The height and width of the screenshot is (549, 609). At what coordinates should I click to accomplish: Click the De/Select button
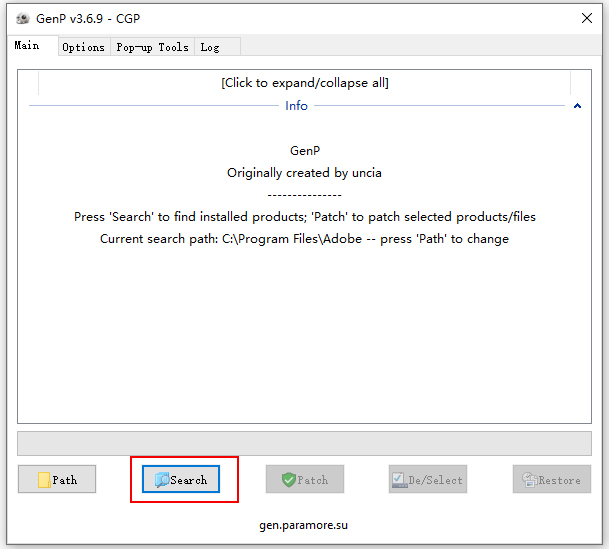[428, 479]
